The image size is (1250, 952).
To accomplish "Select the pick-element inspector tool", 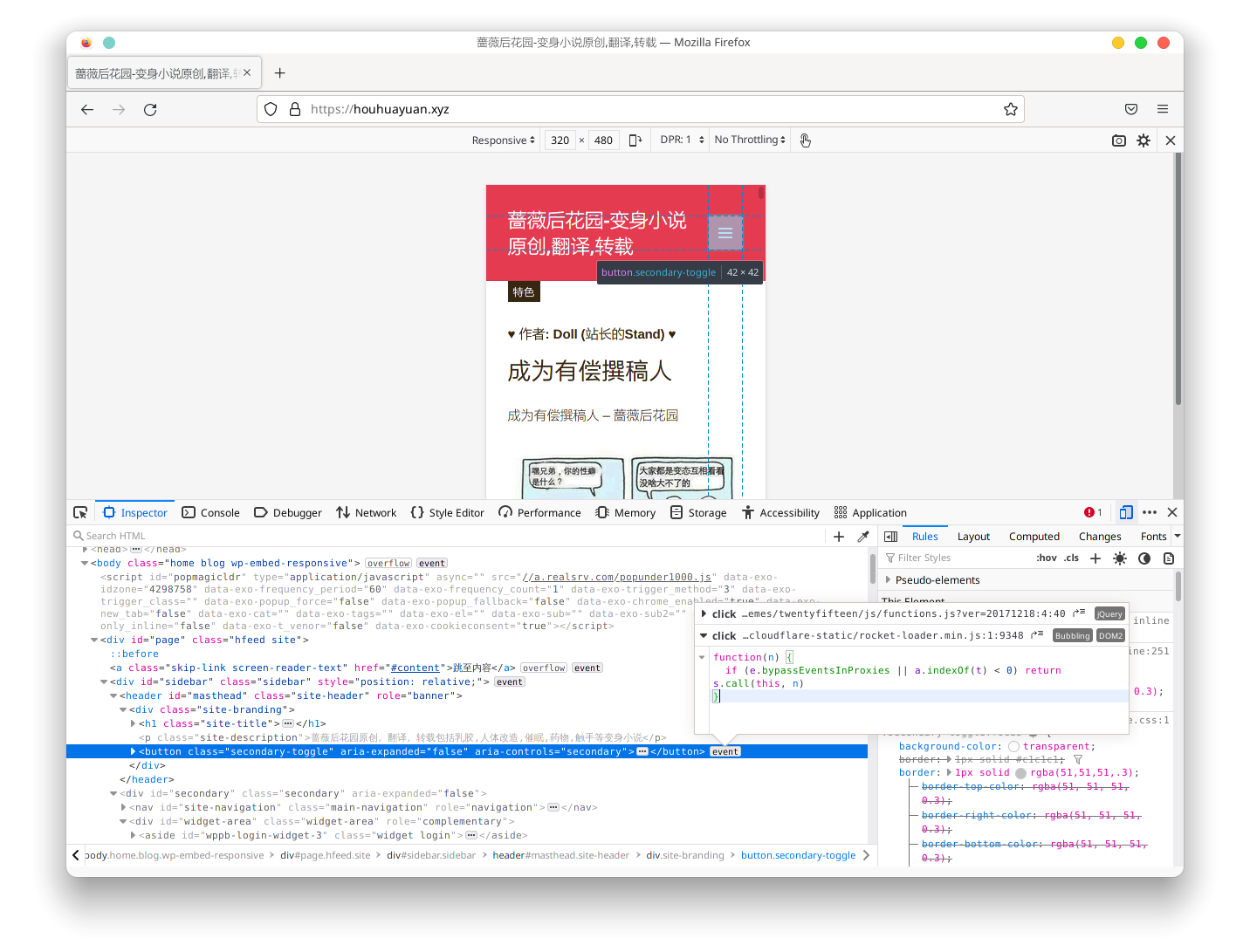I will (80, 512).
